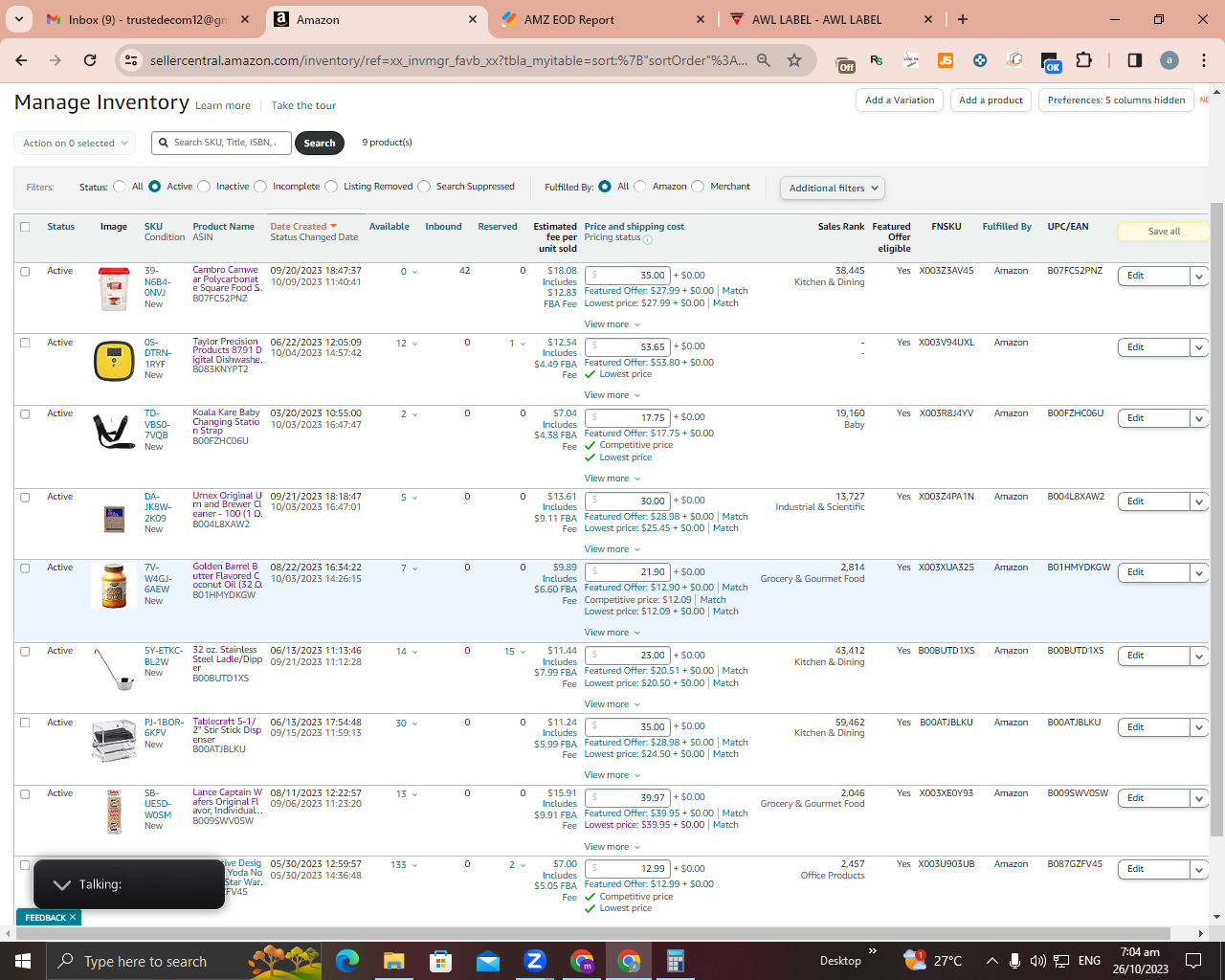Expand the Available quantity 12 chevron
Screen dimensions: 1225x980
[414, 344]
